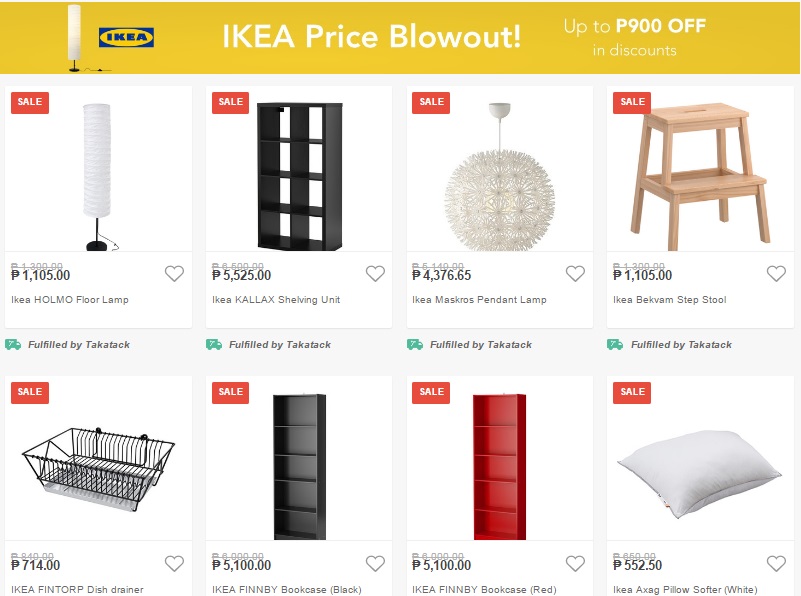This screenshot has width=801, height=596.
Task: Add HOLMO Floor Lamp to wishlist heart
Action: coord(174,274)
